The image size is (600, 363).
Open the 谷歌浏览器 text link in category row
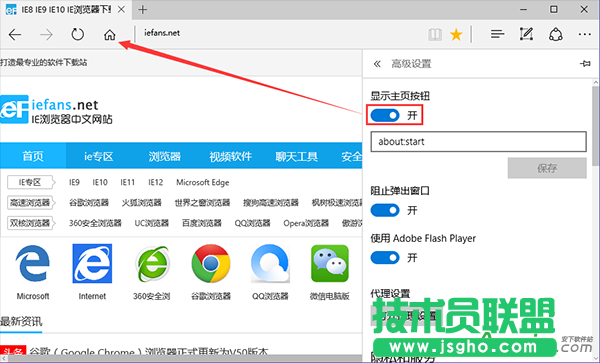click(89, 203)
